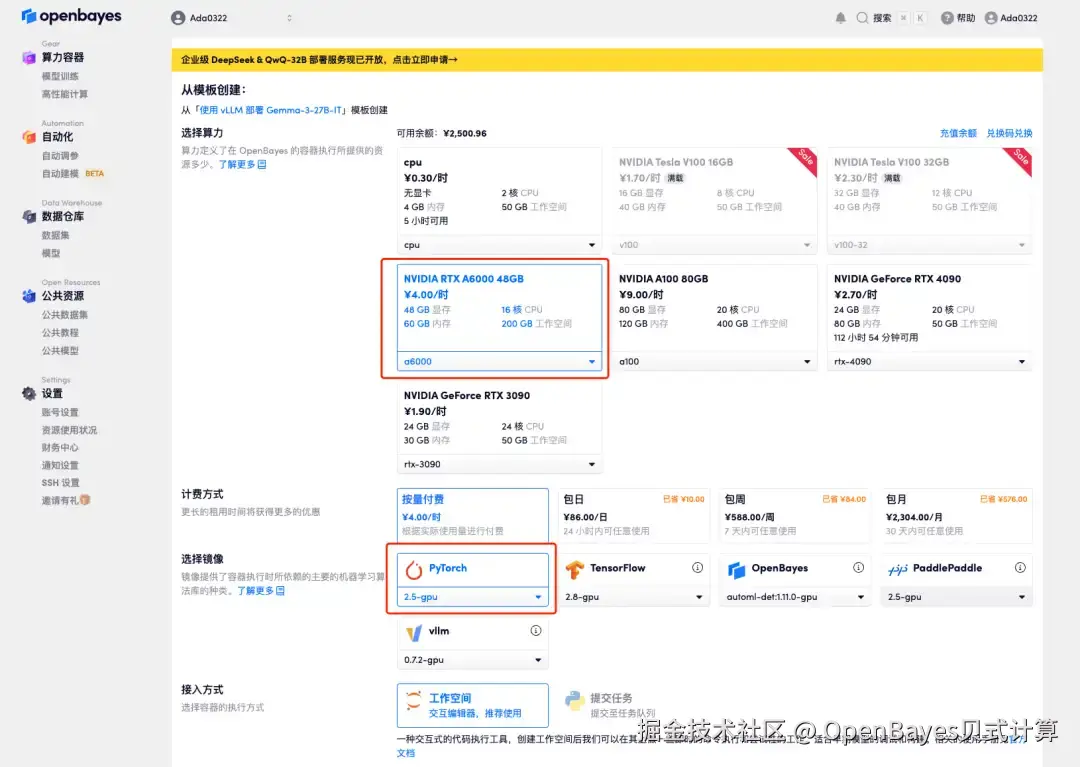This screenshot has width=1080, height=767.
Task: Go to 资源使用状况 in sidebar
Action: point(69,430)
